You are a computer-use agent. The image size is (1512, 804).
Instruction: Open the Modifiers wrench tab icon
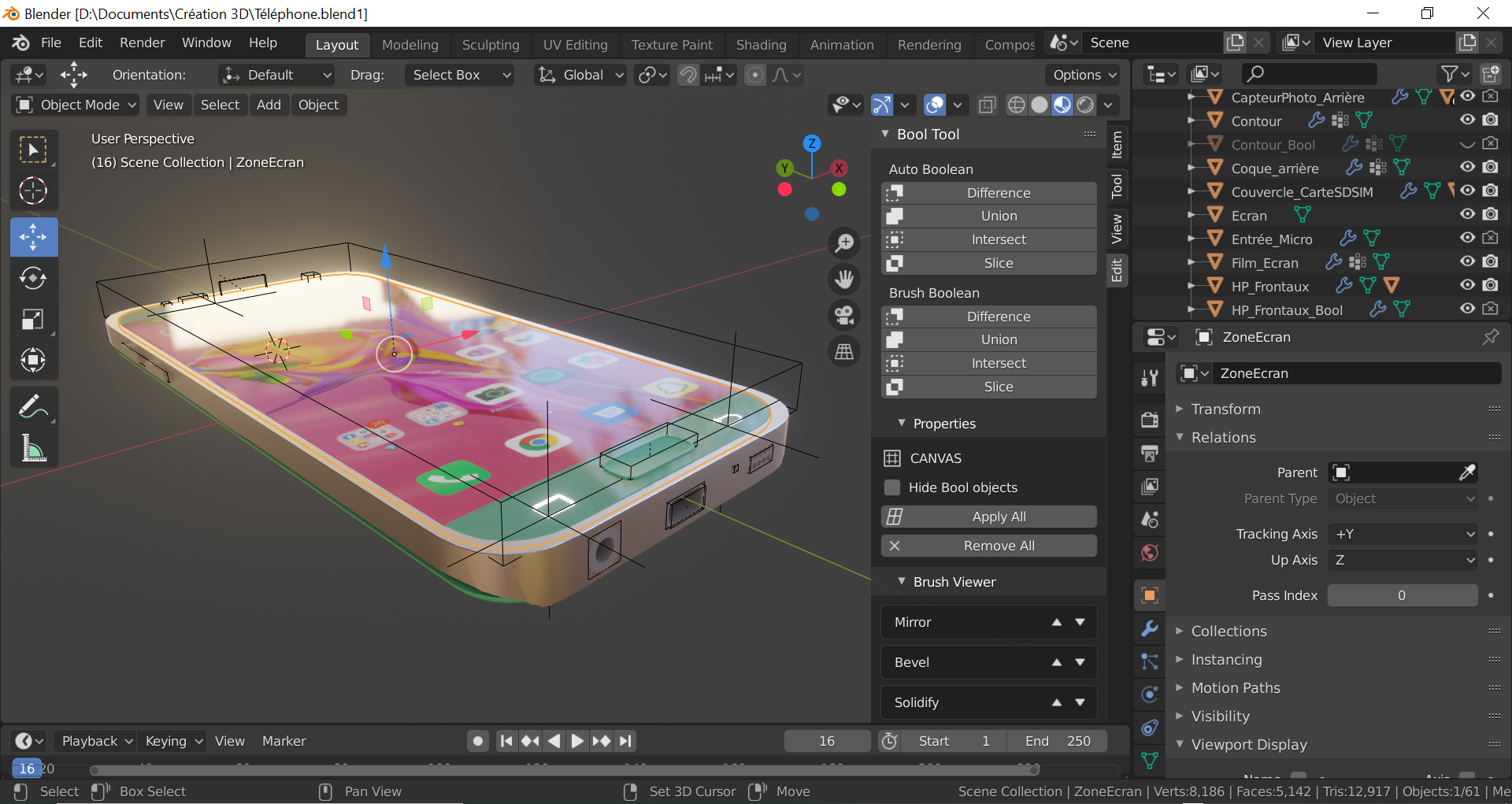1150,628
